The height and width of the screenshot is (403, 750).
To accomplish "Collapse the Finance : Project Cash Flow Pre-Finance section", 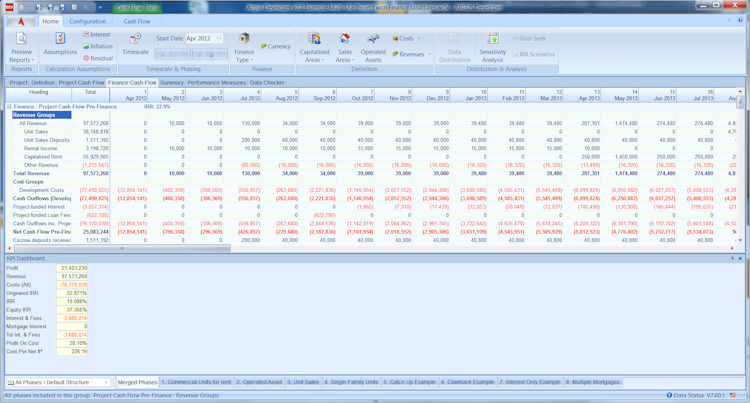I will tap(9, 107).
